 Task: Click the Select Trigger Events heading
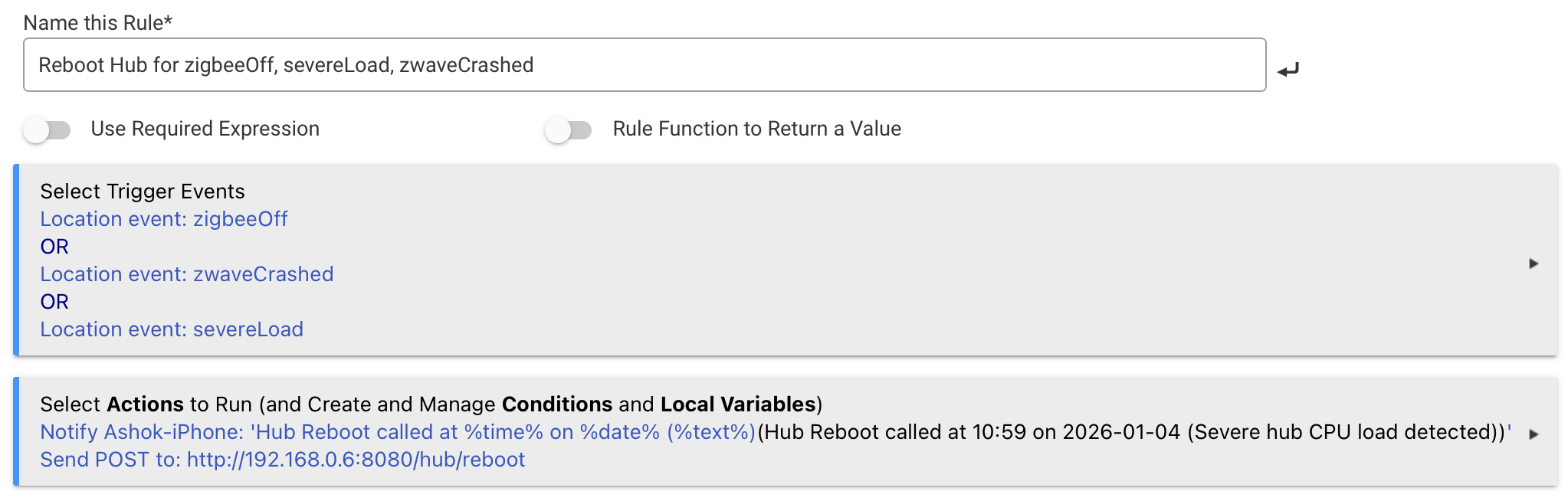tap(143, 192)
